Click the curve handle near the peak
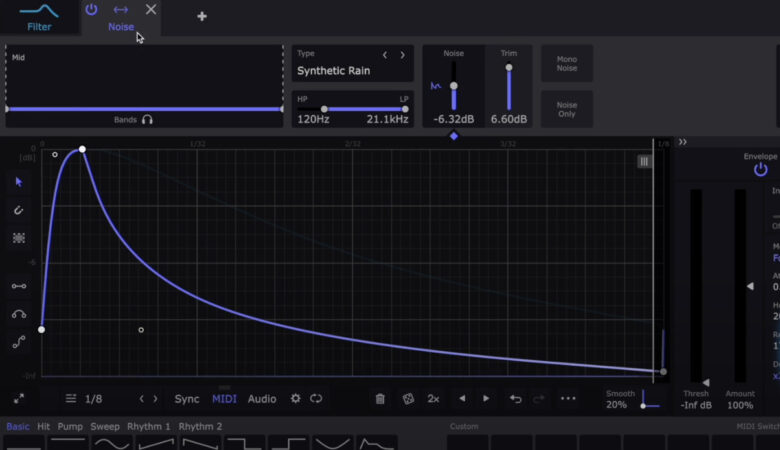The width and height of the screenshot is (780, 450). pyautogui.click(x=55, y=155)
